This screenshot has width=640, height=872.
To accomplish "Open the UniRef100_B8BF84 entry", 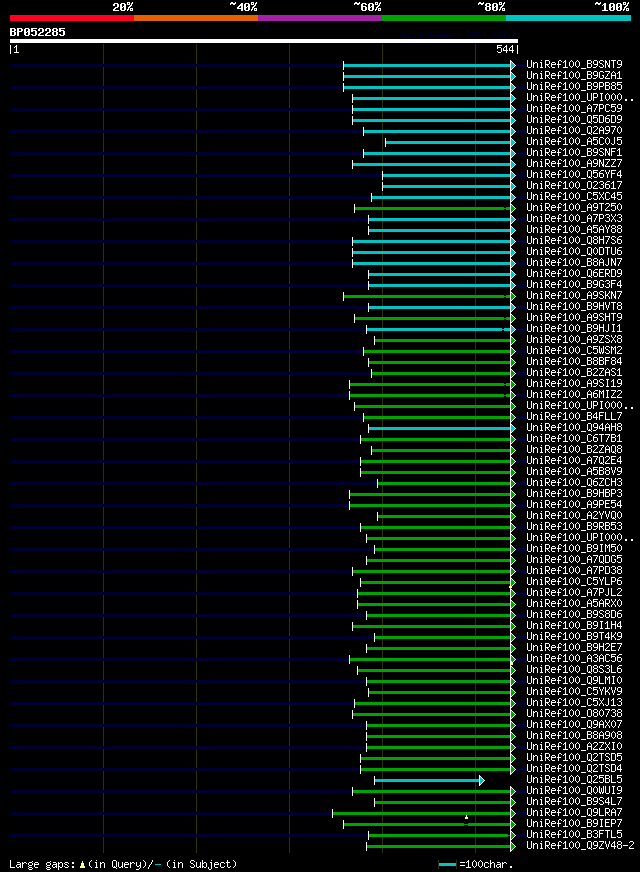I will (x=574, y=361).
